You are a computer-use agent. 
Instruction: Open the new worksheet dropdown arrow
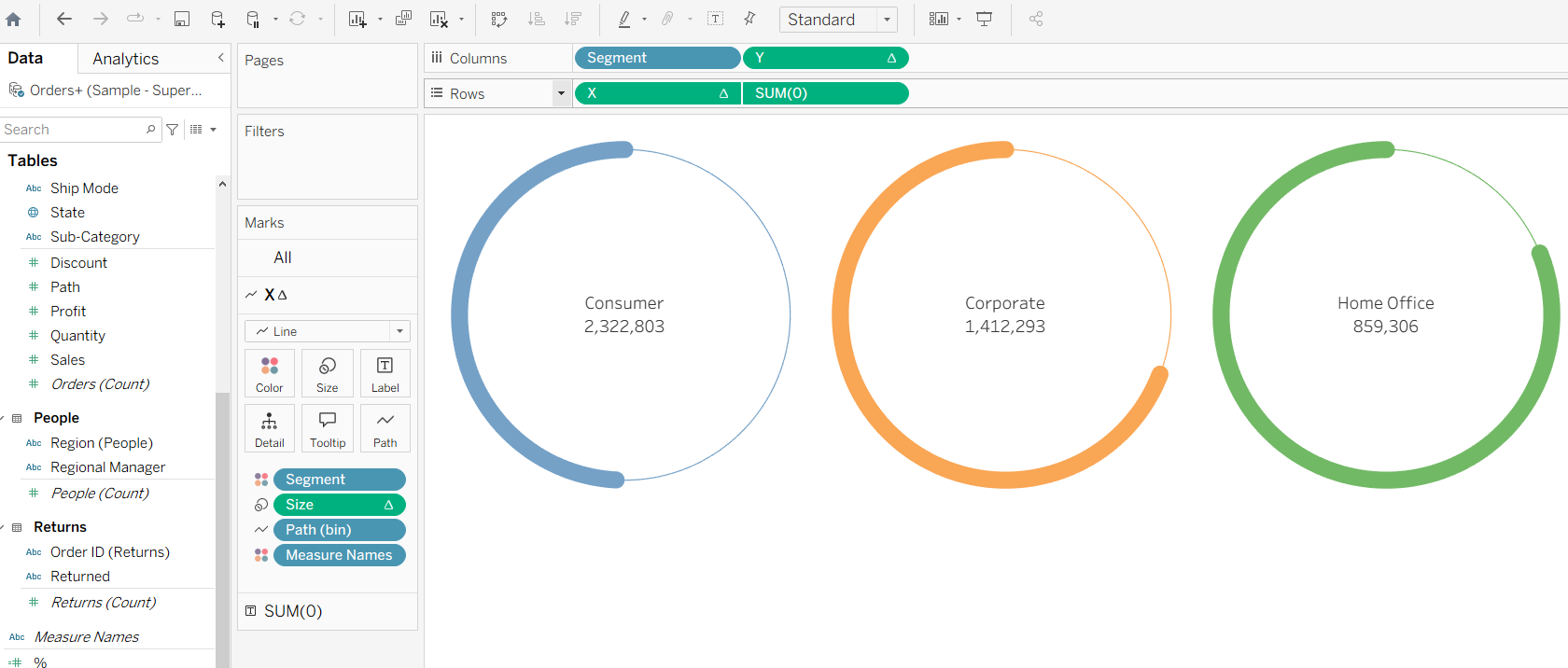pos(380,19)
